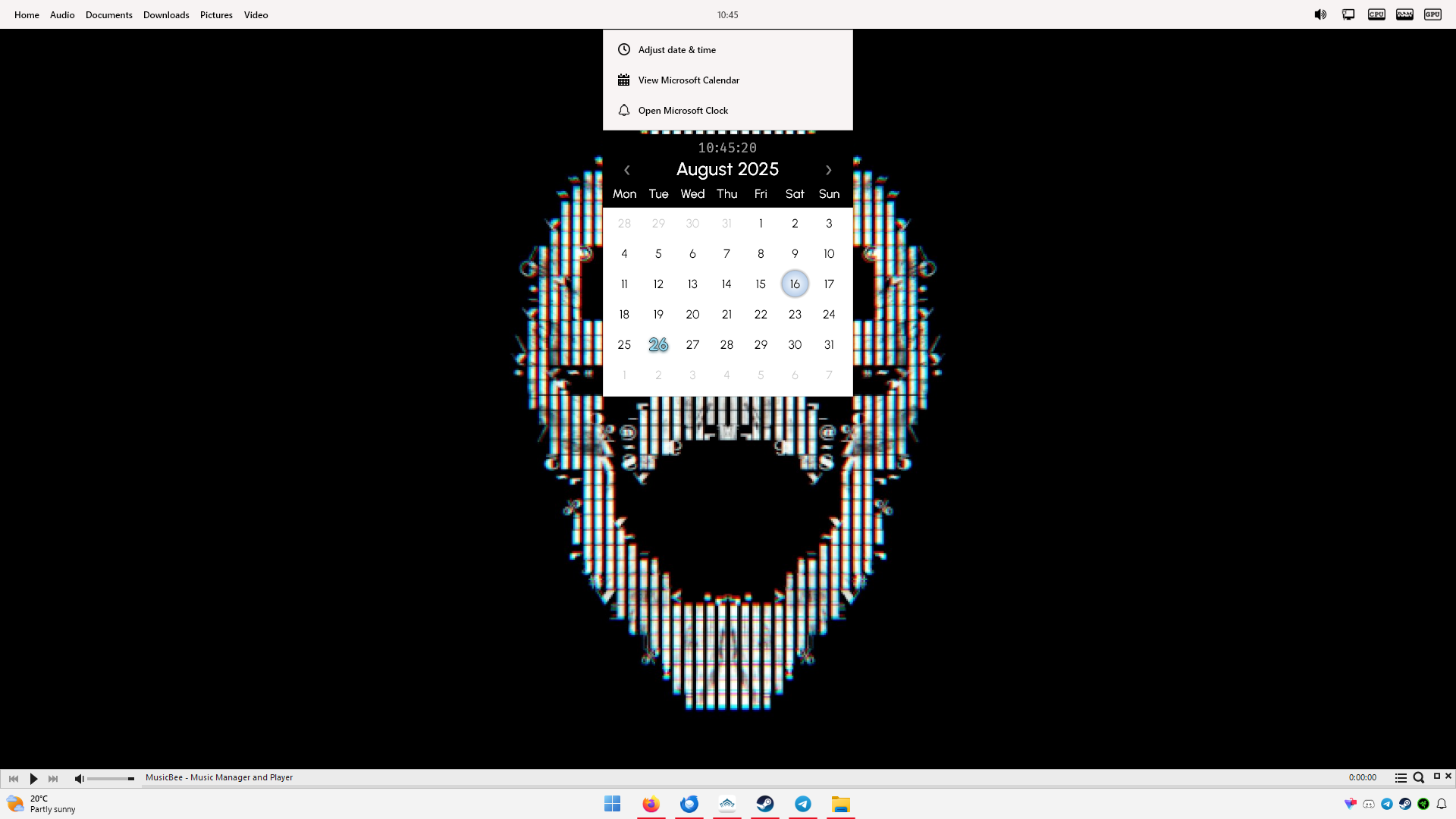Open Discord tray icon
Image resolution: width=1456 pixels, height=819 pixels.
[x=1369, y=804]
